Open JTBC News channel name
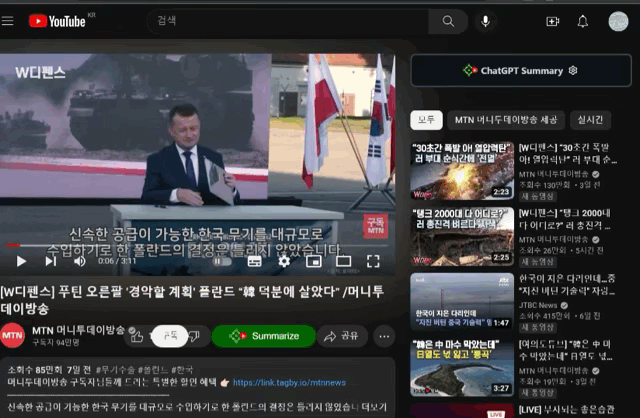640x418 pixels. click(x=538, y=305)
